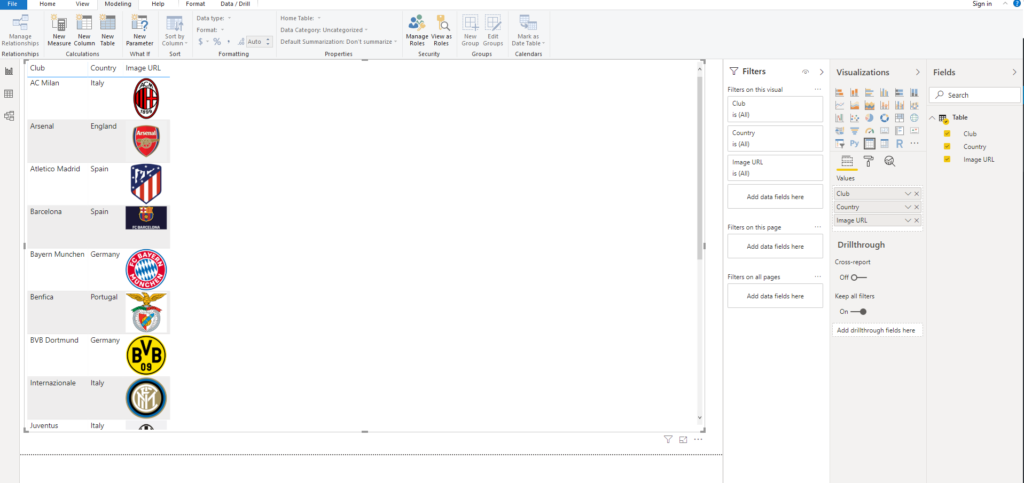Collapse the Visualizations pane chevron

click(918, 72)
